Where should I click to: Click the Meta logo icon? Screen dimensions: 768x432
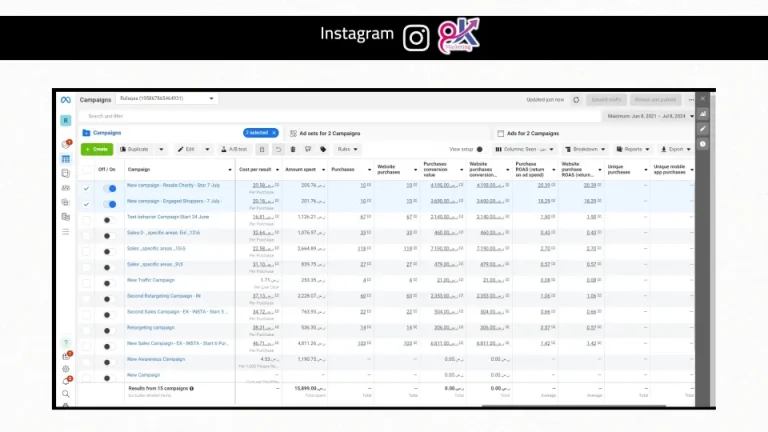click(66, 99)
